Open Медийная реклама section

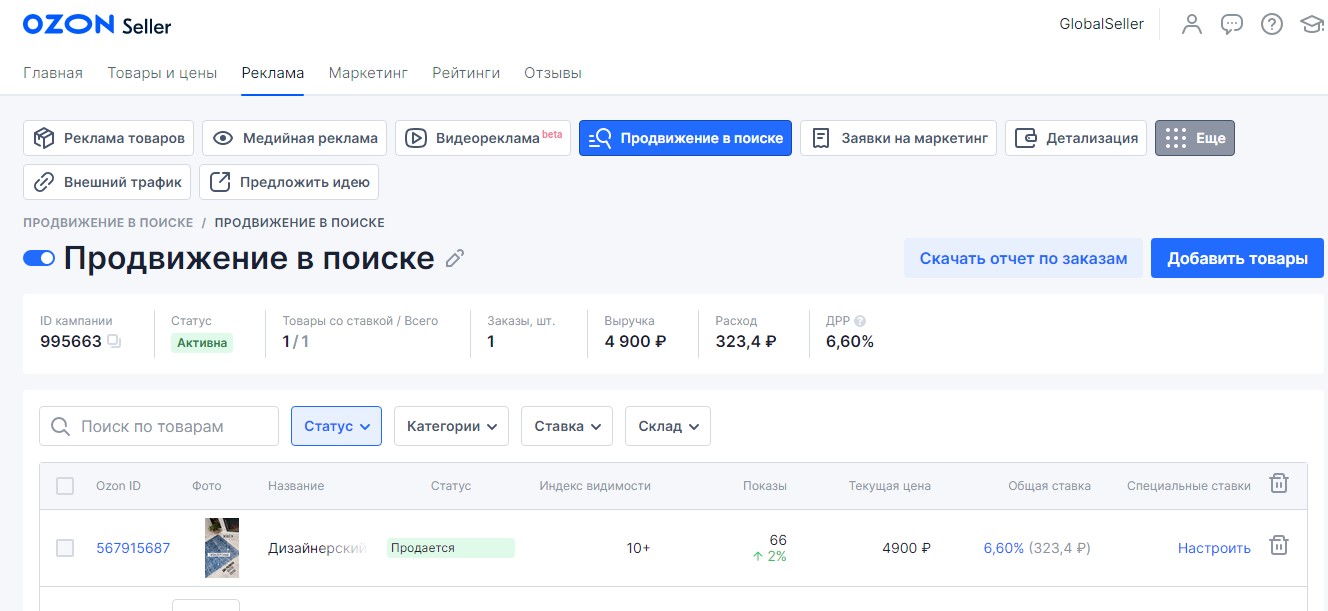click(294, 138)
